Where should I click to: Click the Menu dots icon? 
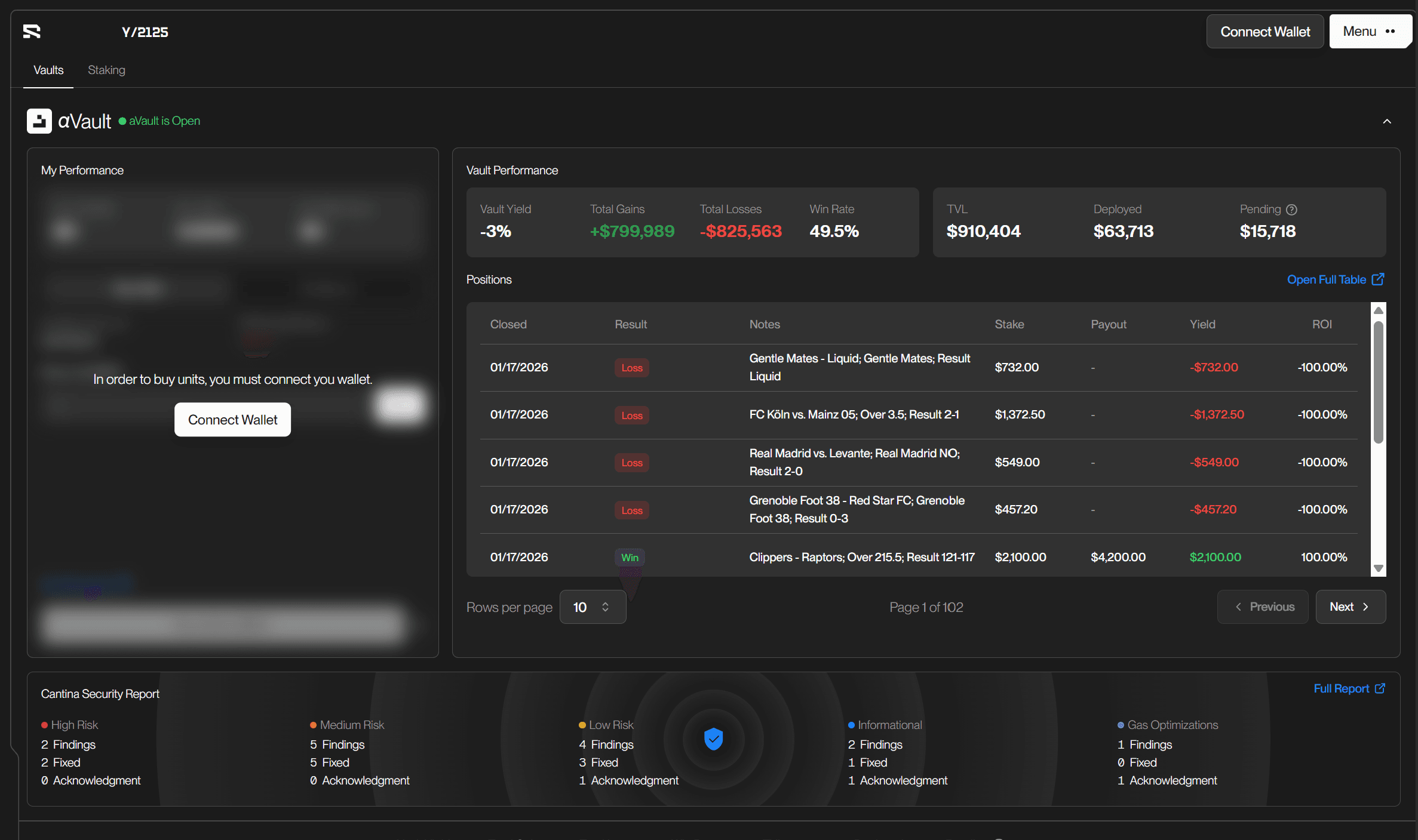tap(1391, 32)
